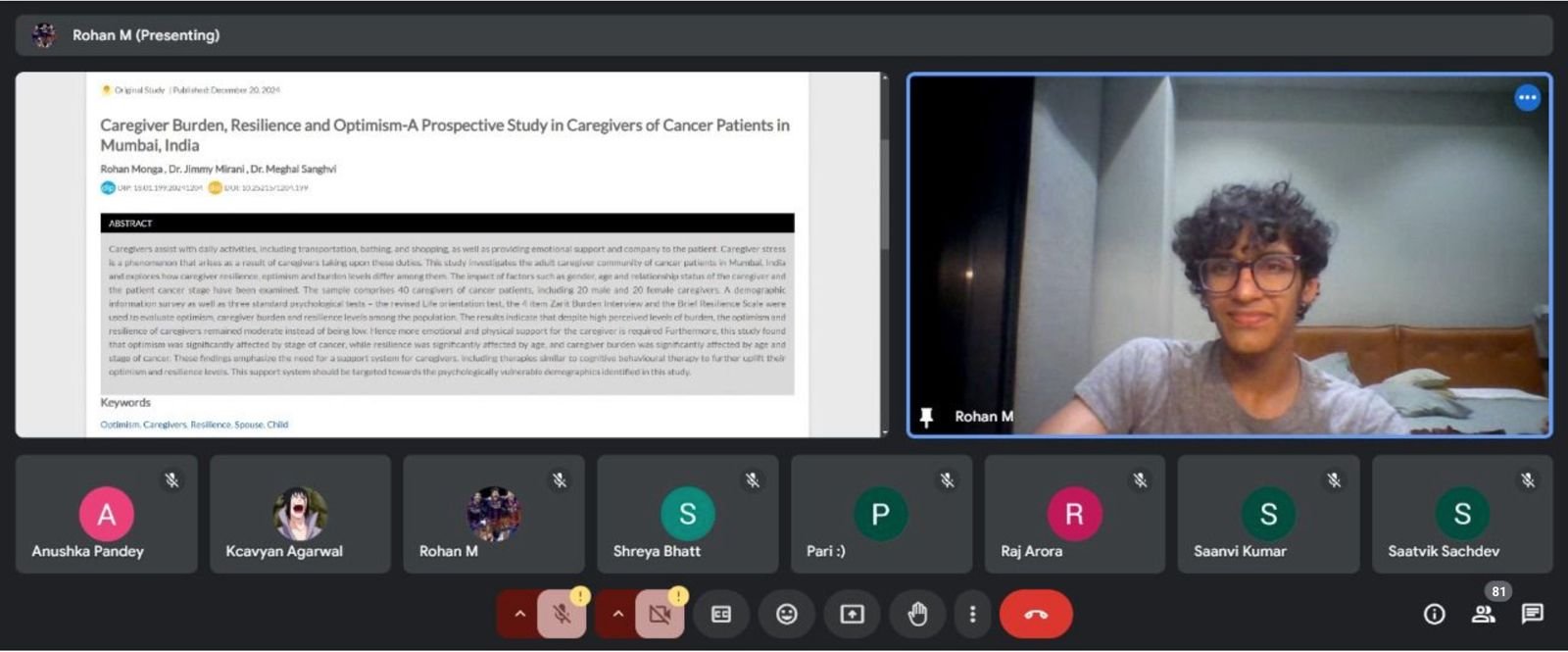Viewport: 1568px width, 652px height.
Task: Click the Present now screen-share icon
Action: [x=852, y=614]
